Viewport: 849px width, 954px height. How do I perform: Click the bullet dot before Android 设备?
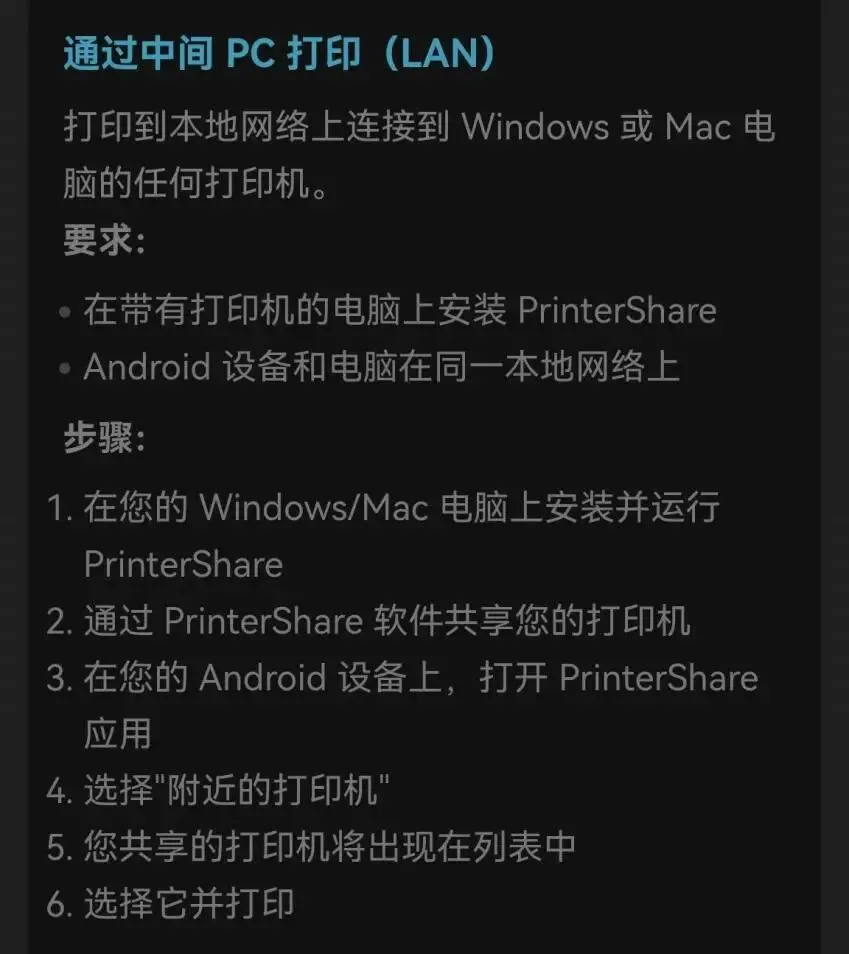[x=65, y=368]
